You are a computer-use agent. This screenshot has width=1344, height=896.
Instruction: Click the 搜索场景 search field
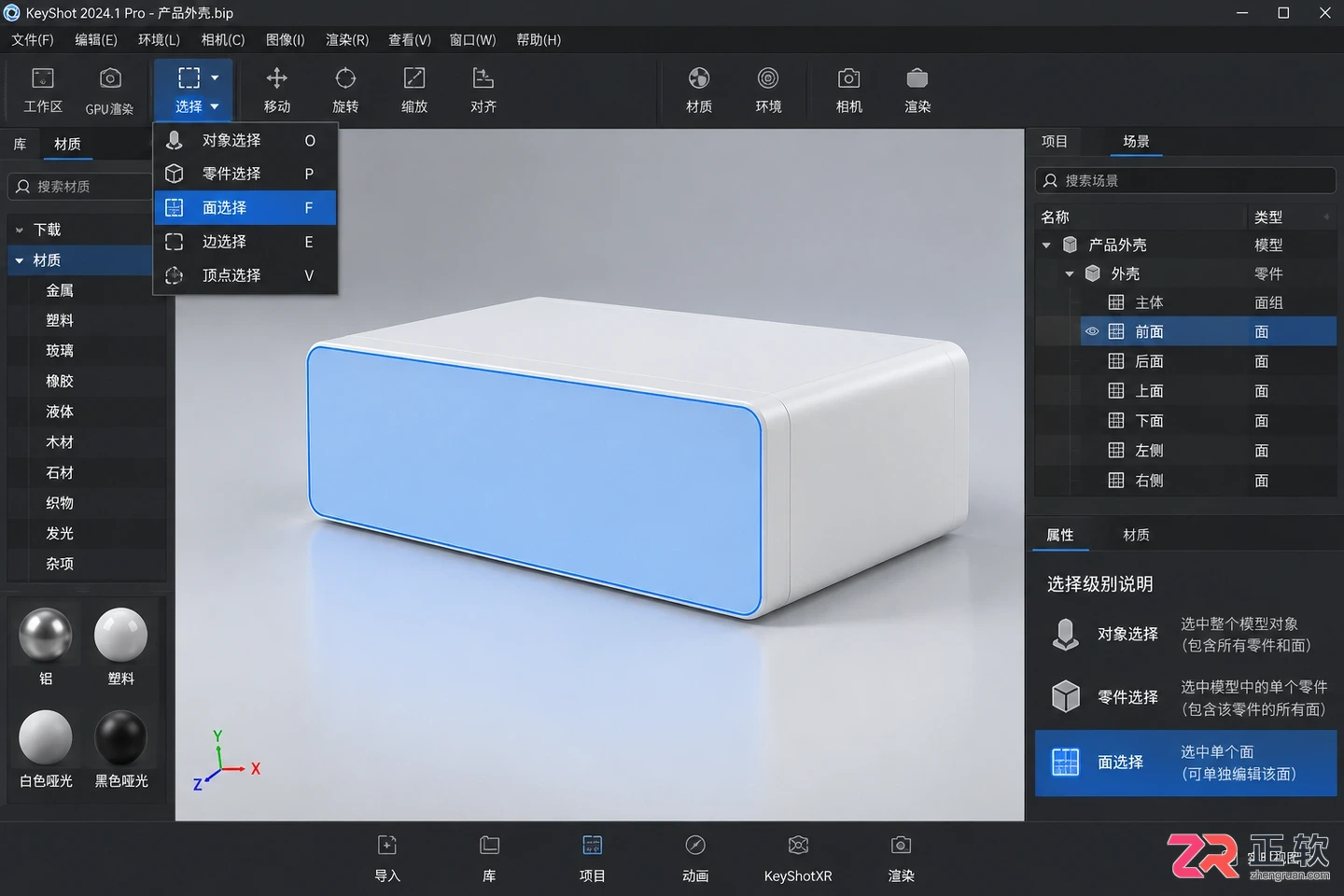tap(1185, 180)
